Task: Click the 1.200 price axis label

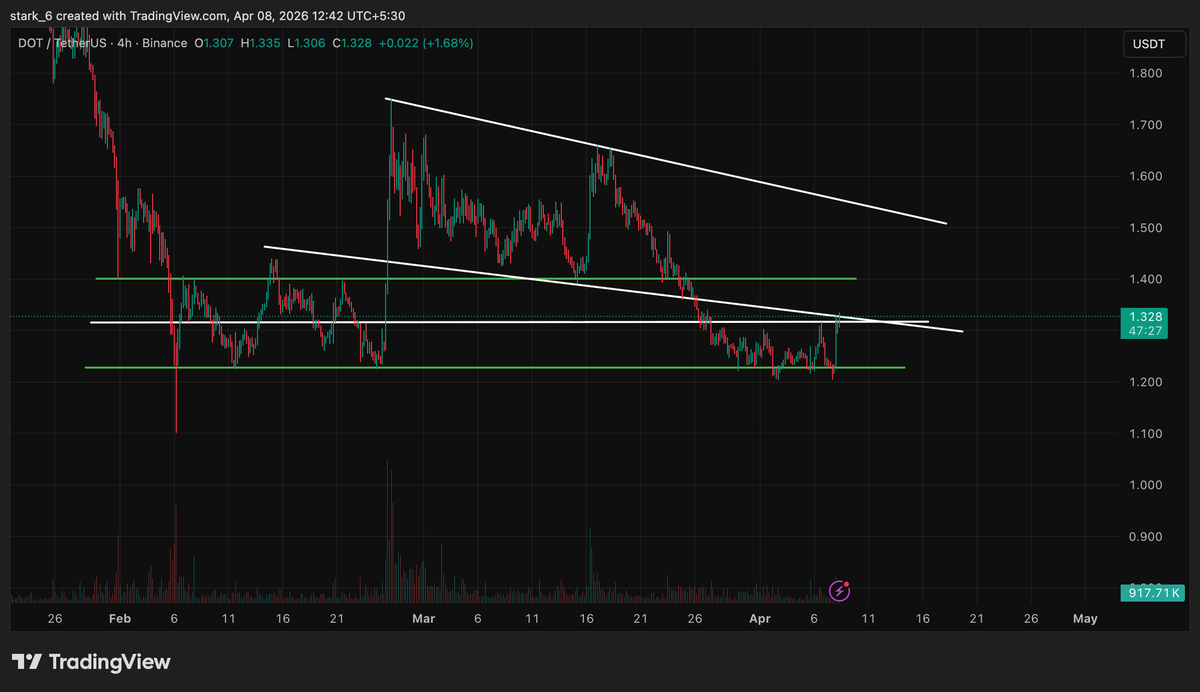Action: click(1145, 382)
